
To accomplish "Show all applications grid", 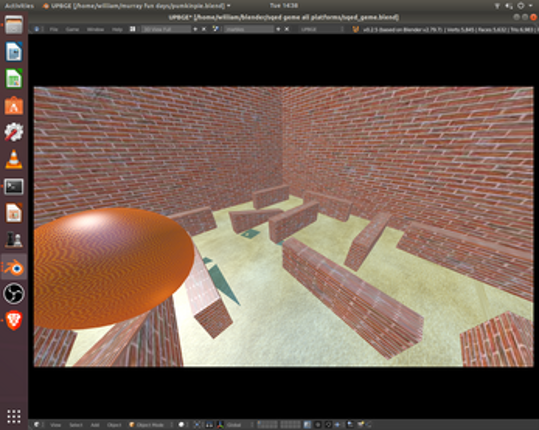I will point(14,416).
